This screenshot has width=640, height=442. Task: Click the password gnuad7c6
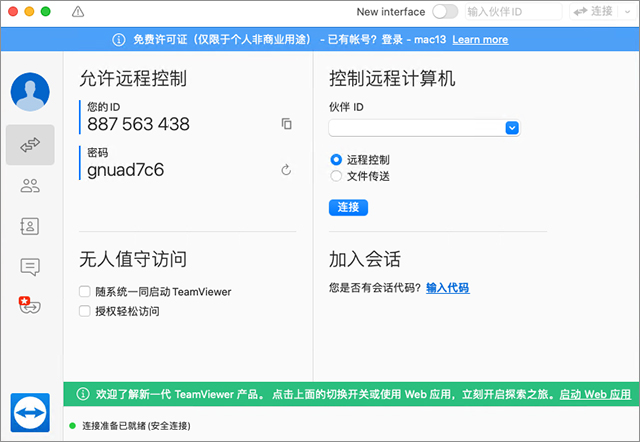(125, 170)
